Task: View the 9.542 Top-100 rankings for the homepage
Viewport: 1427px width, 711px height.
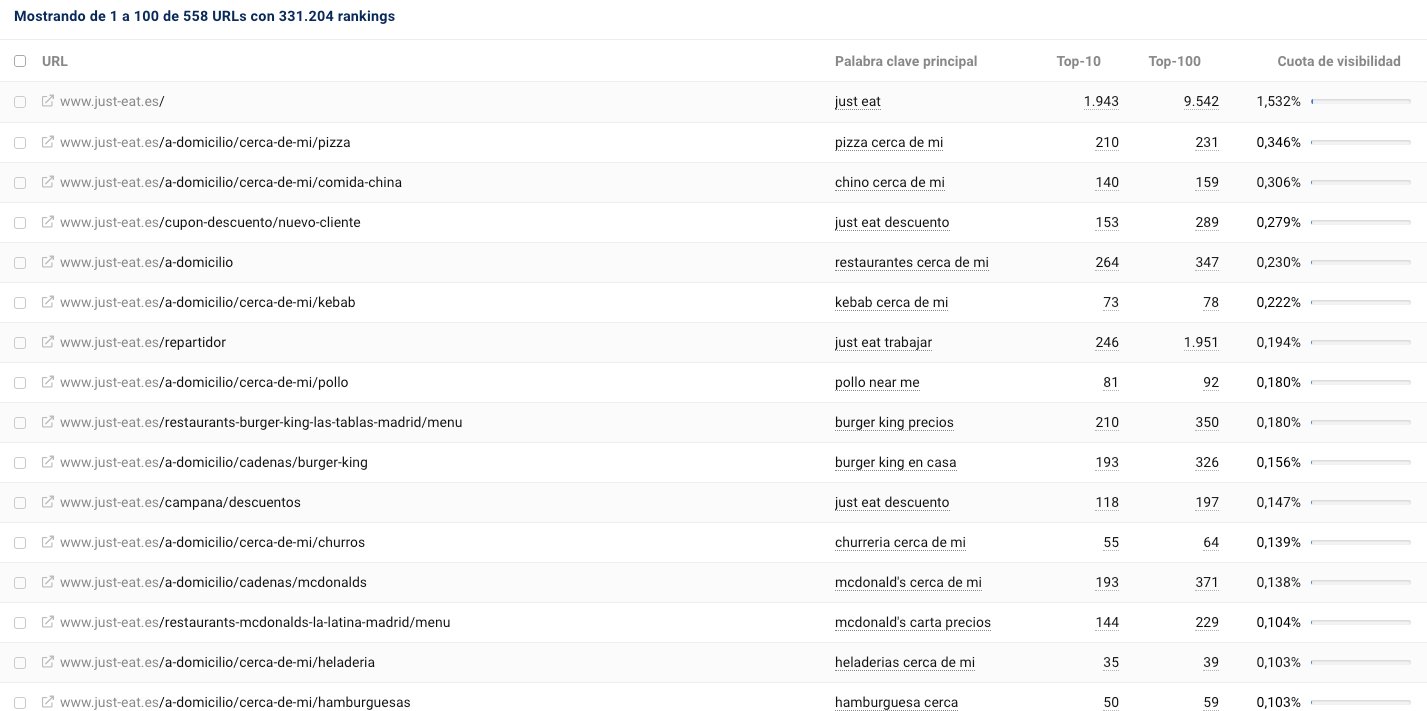Action: point(1201,101)
